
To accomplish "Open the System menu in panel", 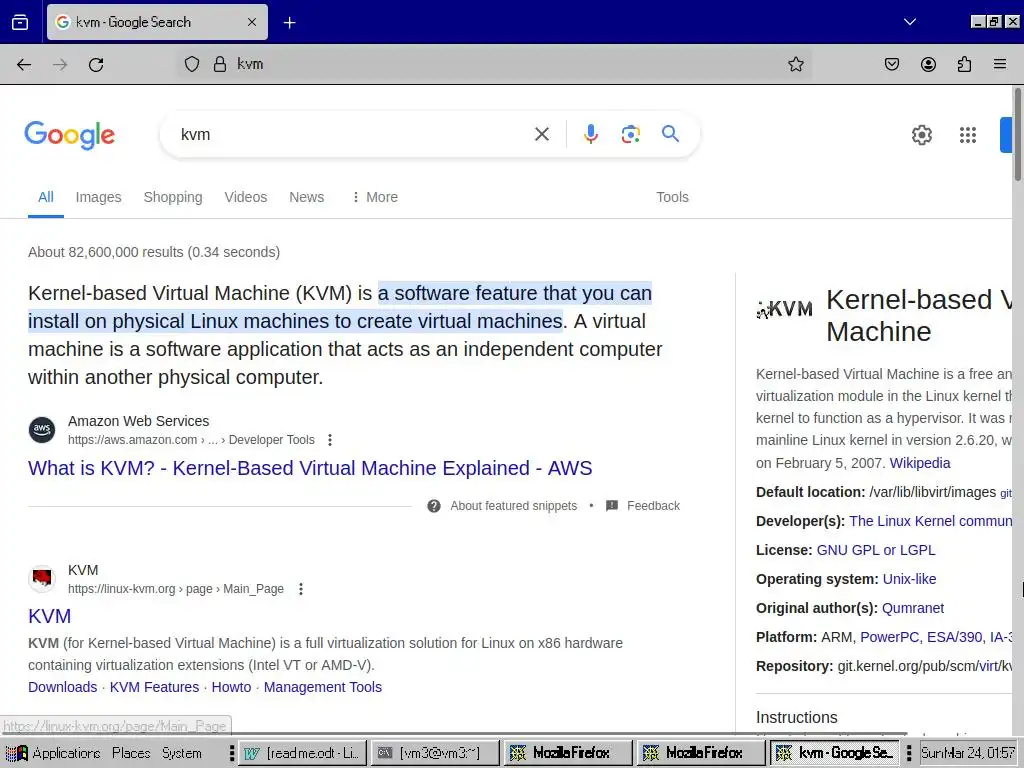I will (x=182, y=753).
